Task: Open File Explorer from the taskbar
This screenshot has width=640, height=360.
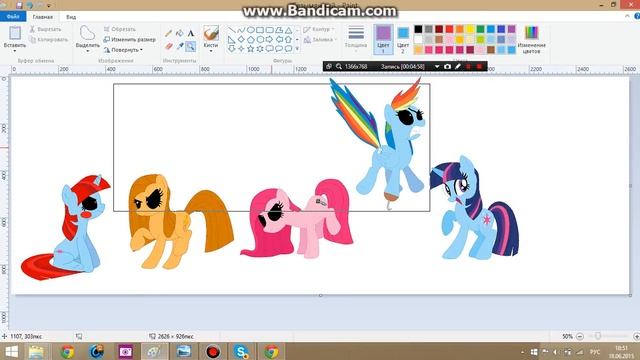Action: pyautogui.click(x=36, y=351)
